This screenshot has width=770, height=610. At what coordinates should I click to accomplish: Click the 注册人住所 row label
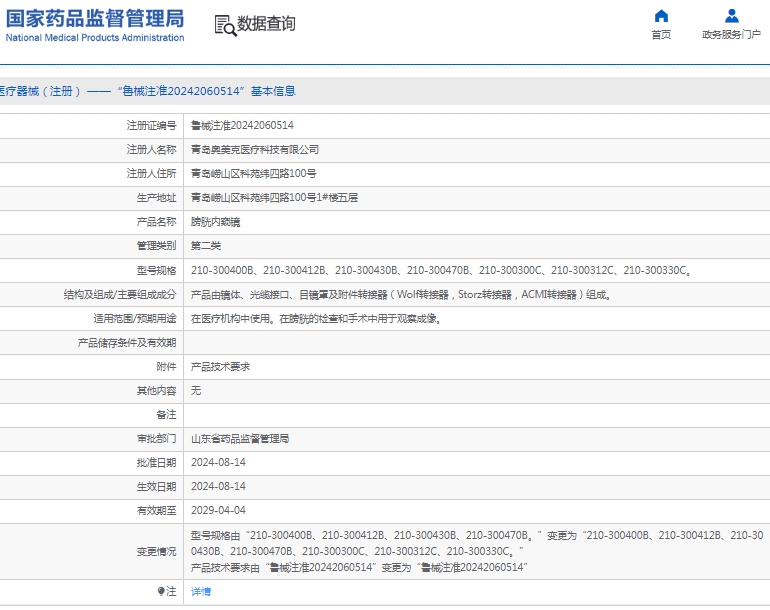coord(151,173)
